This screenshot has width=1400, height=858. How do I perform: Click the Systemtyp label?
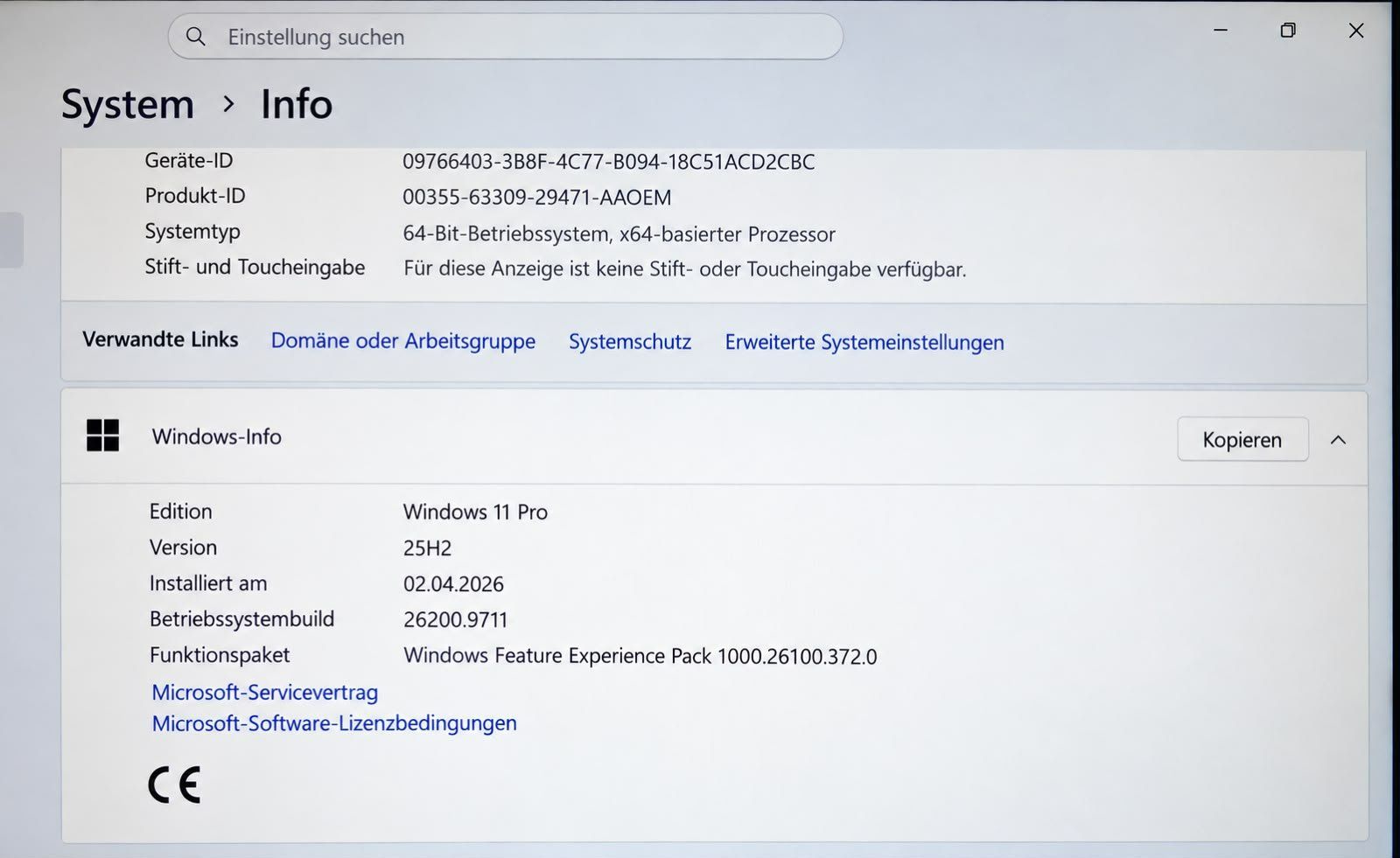[192, 232]
